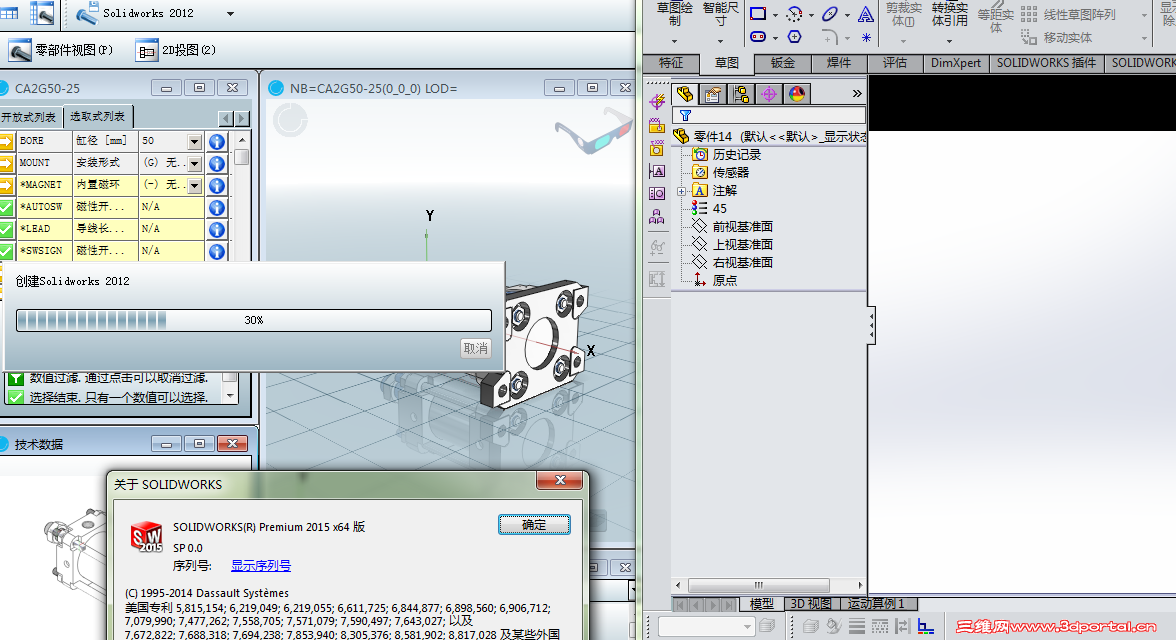The image size is (1176, 640).
Task: Click the 零部件视图 (P) button
Action: [x=62, y=50]
